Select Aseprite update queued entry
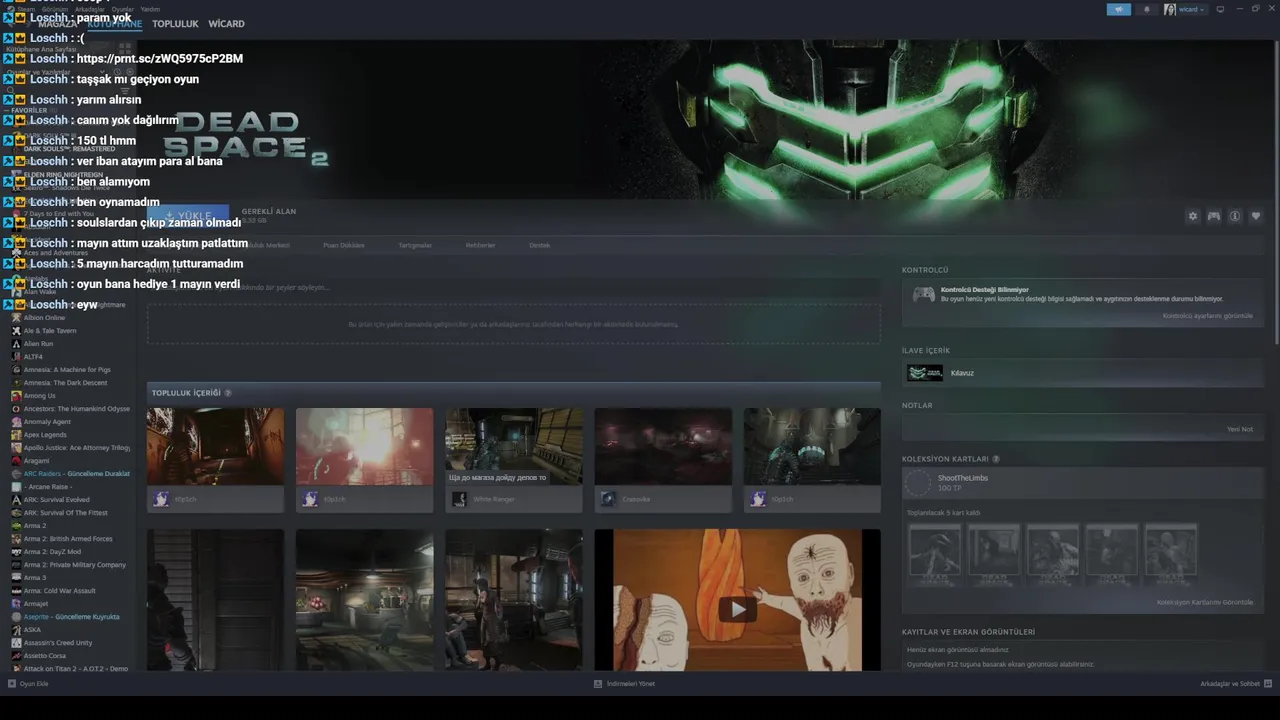The height and width of the screenshot is (720, 1280). [x=70, y=617]
